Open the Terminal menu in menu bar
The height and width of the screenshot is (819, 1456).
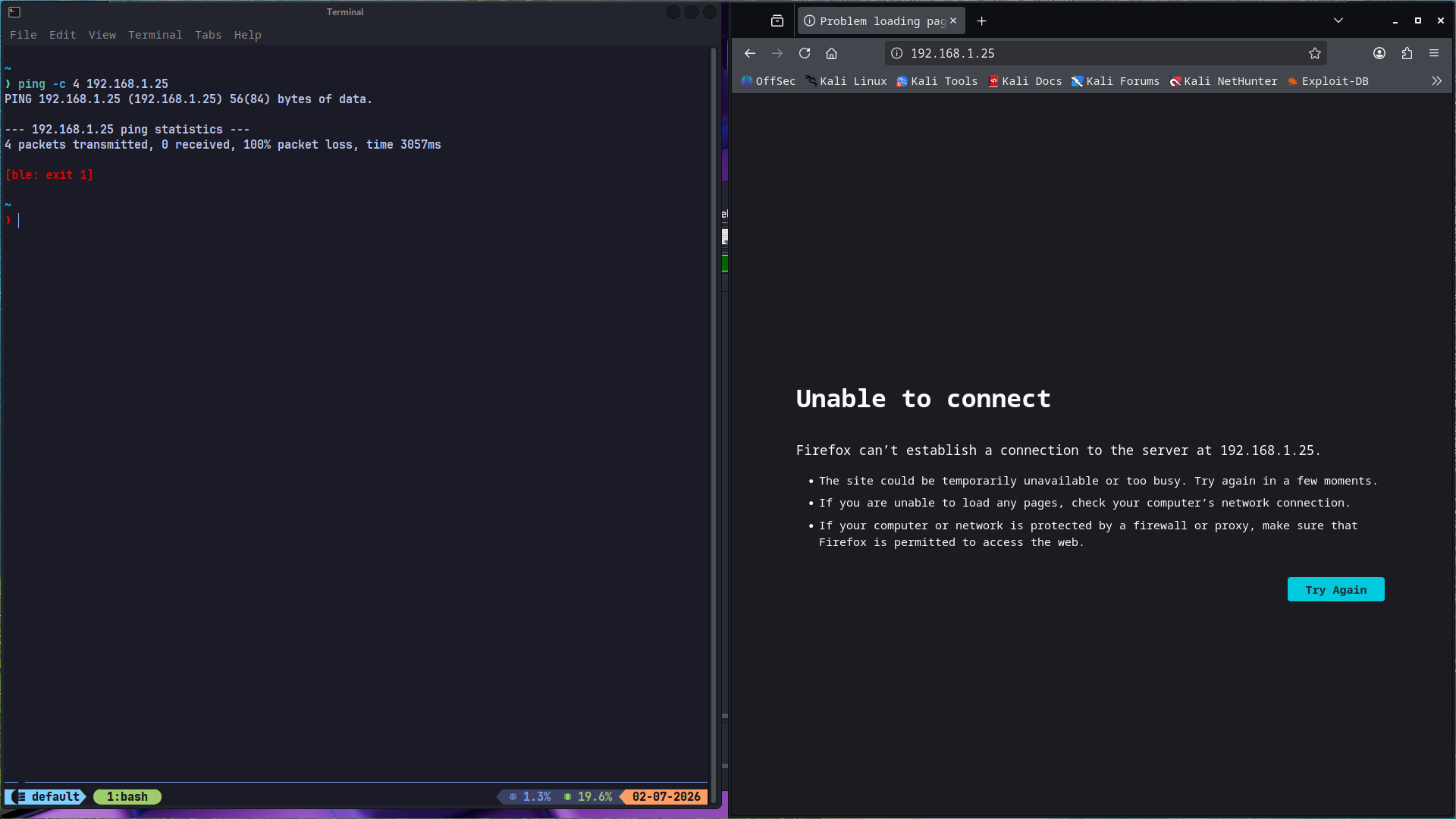(x=155, y=35)
